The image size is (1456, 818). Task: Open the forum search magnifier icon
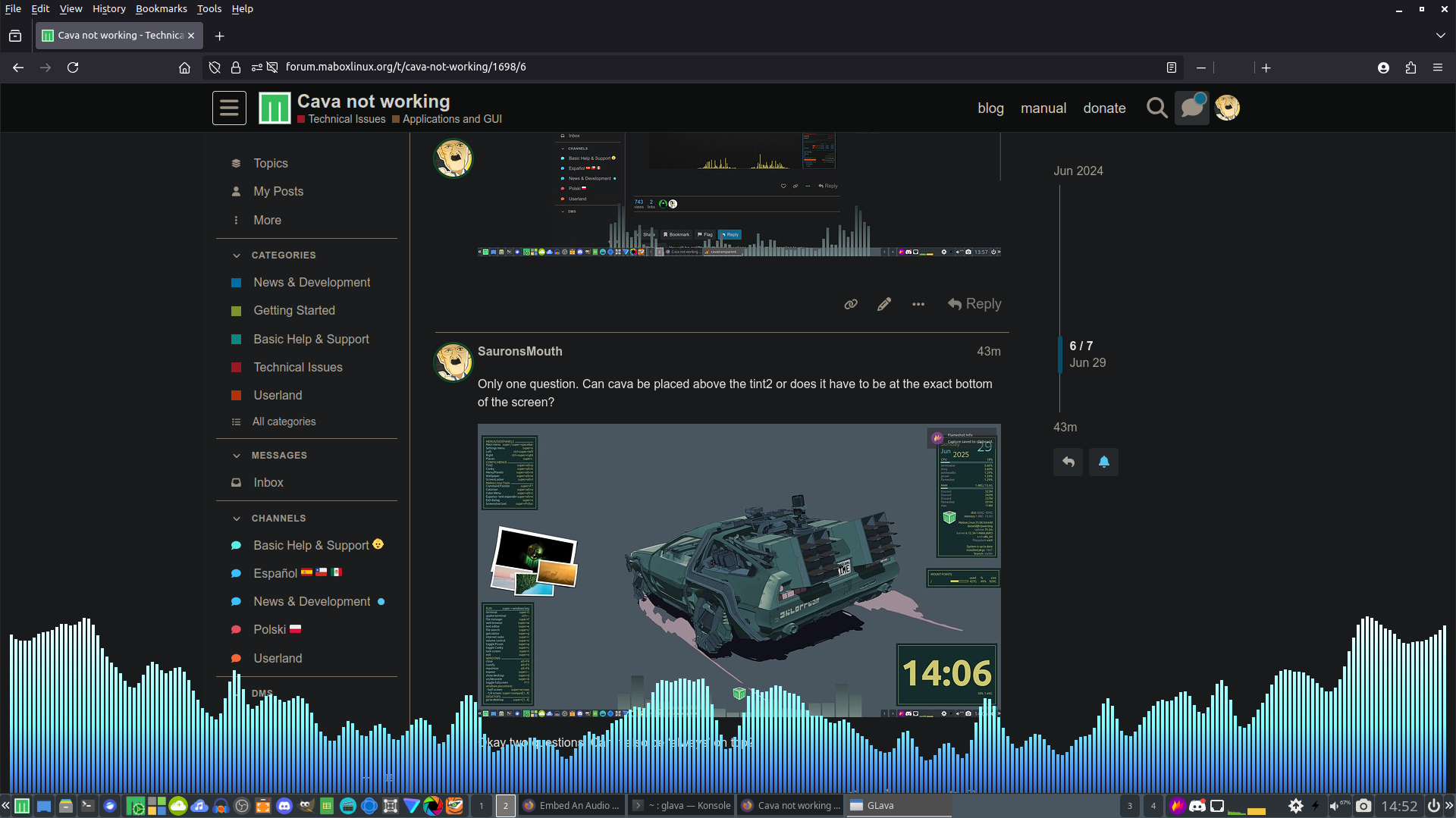[x=1156, y=108]
